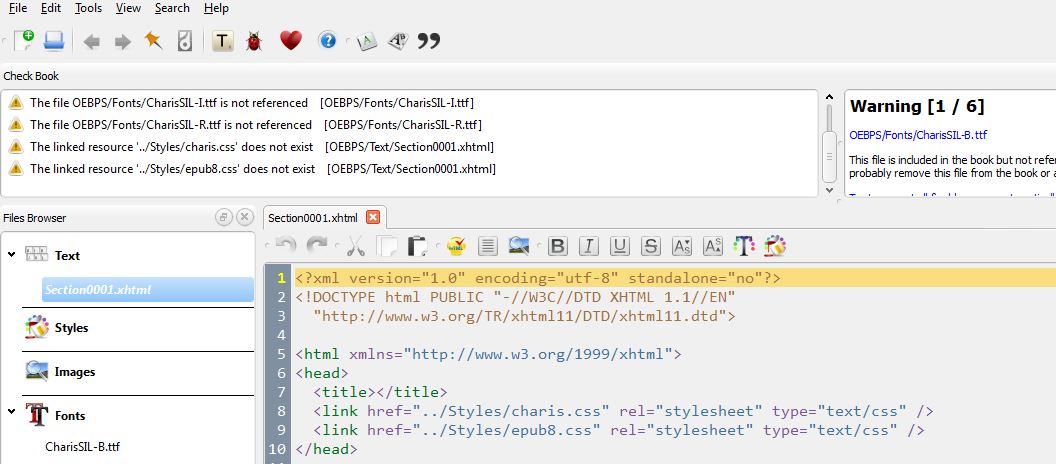The height and width of the screenshot is (464, 1056).
Task: Click code line 1 xml declaration
Action: tap(537, 278)
